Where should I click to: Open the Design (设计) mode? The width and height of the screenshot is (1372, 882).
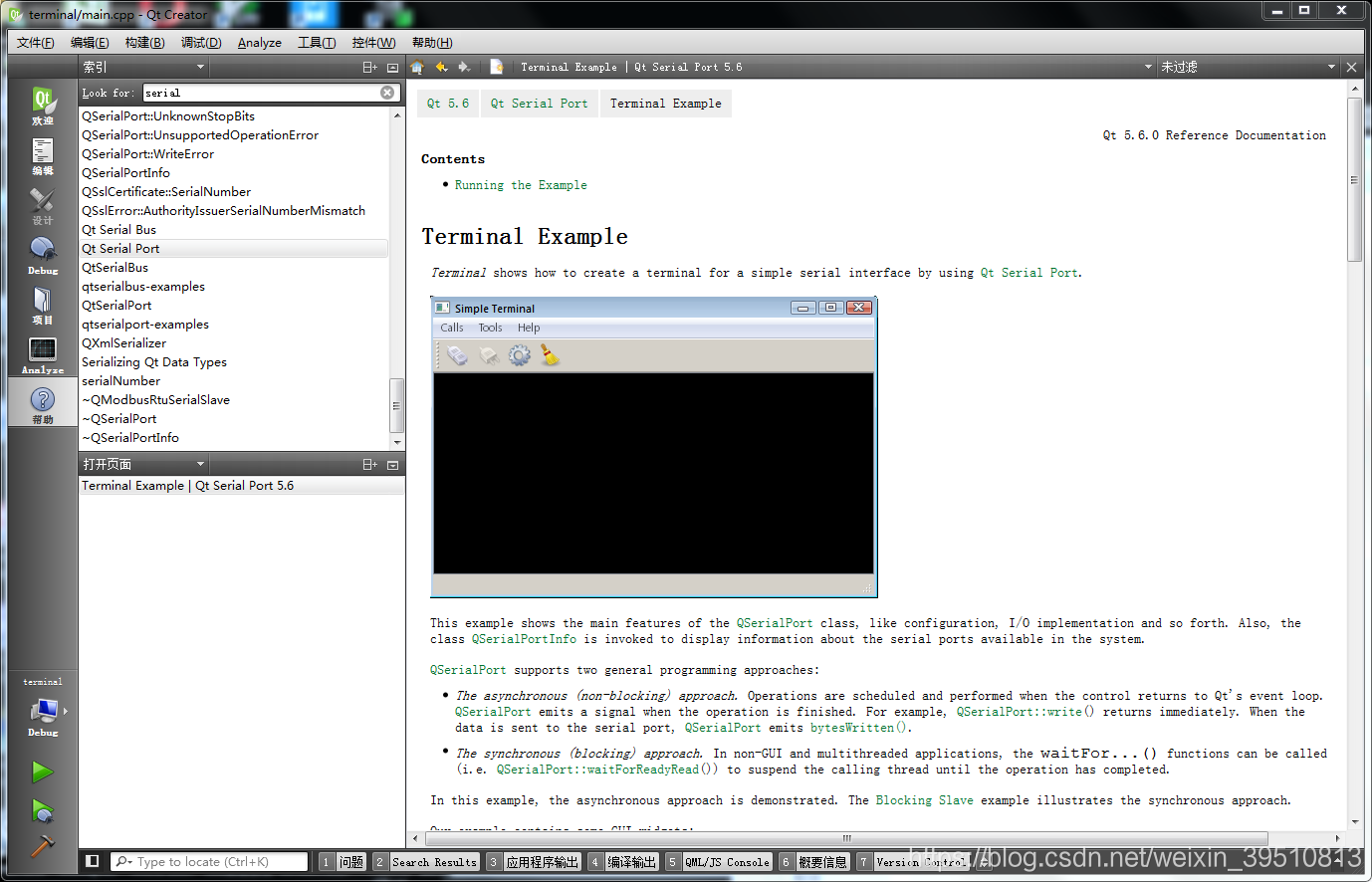(x=43, y=205)
